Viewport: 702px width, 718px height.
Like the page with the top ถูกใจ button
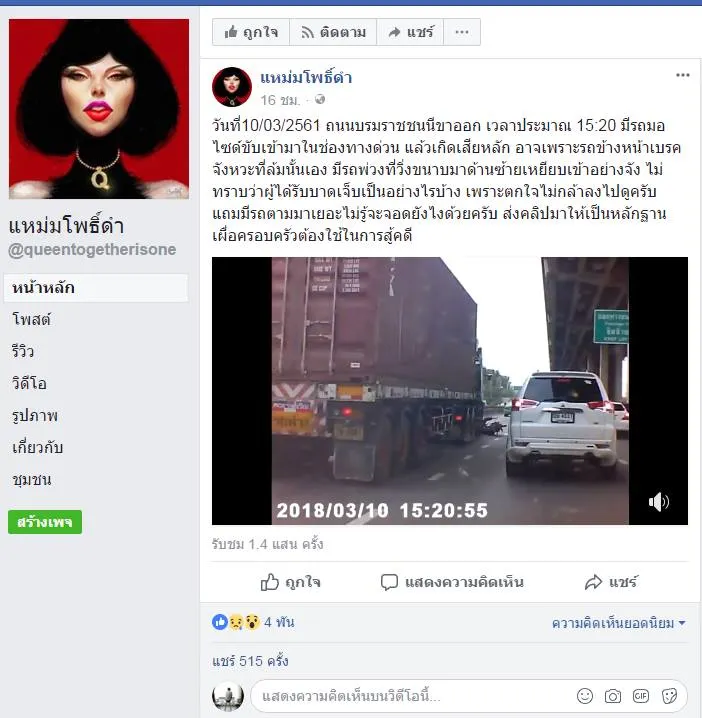pos(251,32)
